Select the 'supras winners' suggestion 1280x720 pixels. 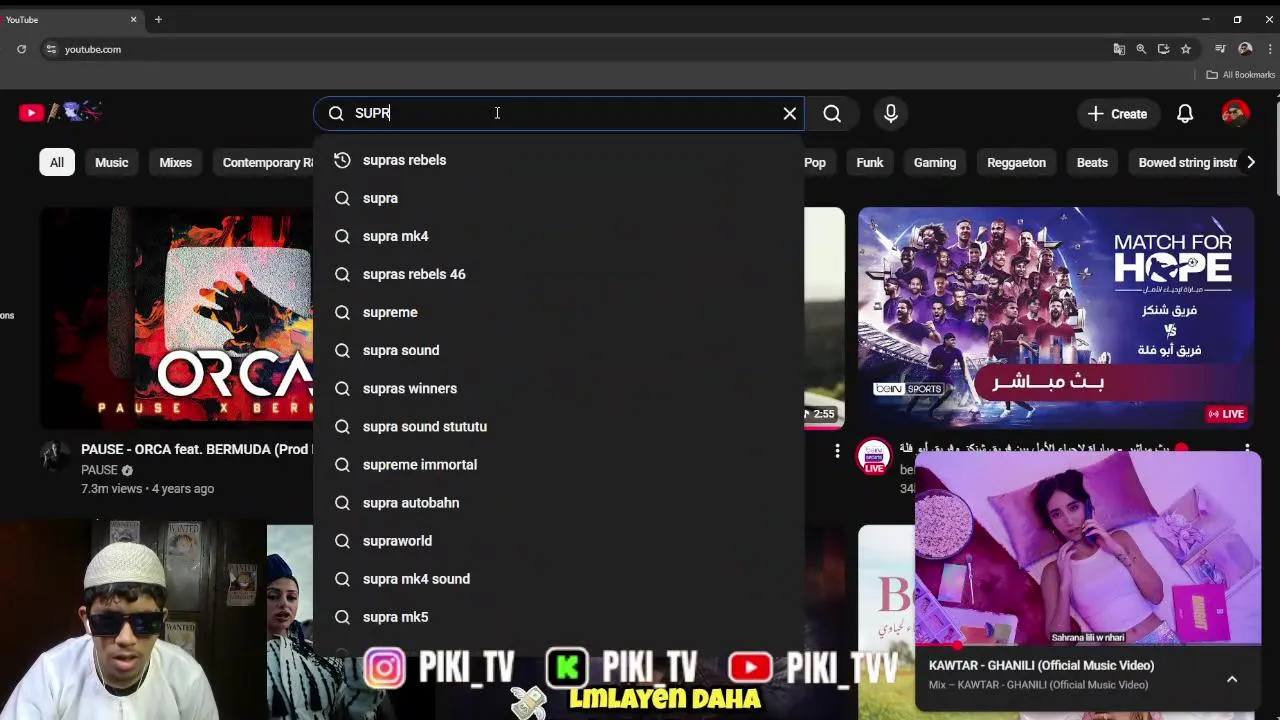[559, 388]
